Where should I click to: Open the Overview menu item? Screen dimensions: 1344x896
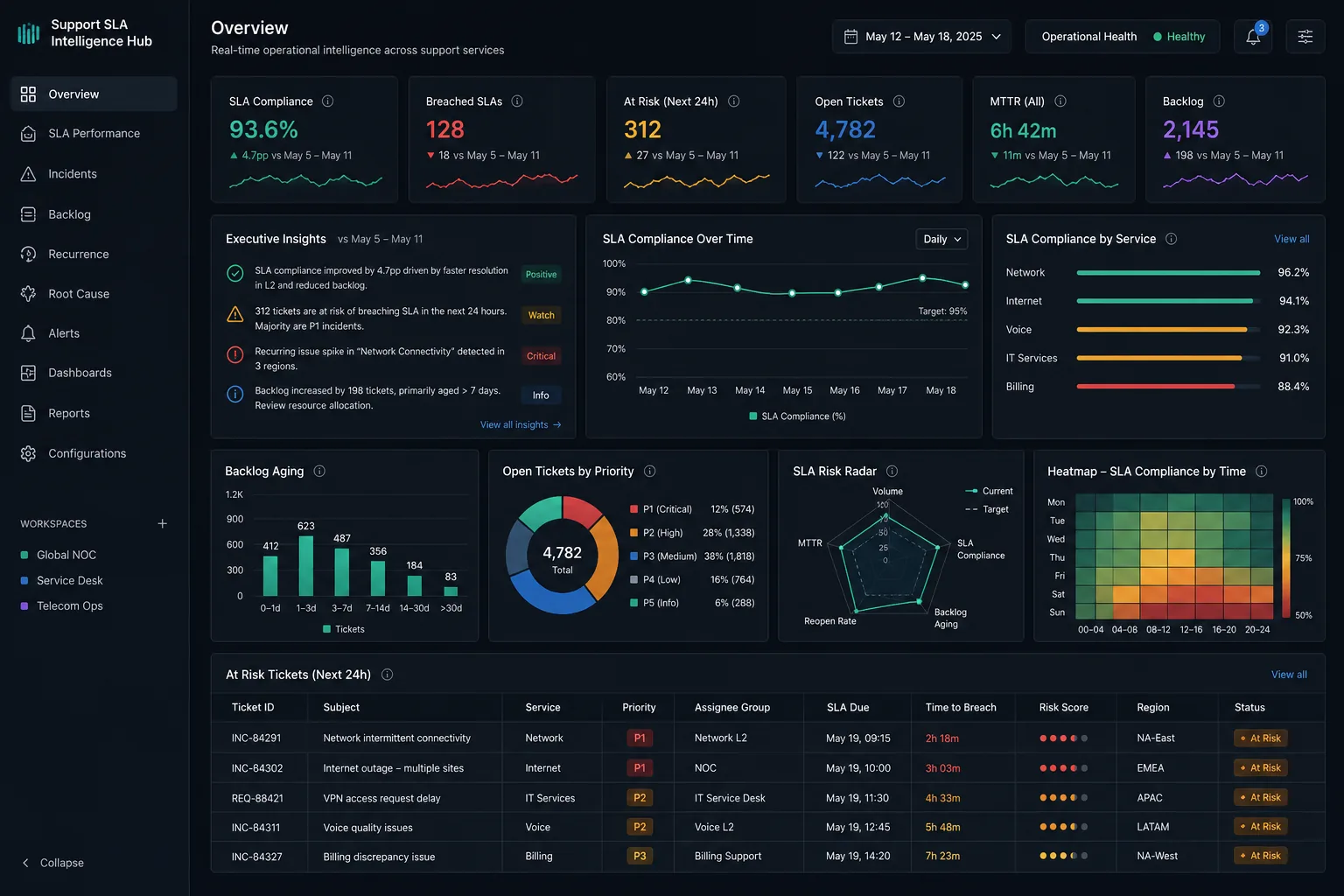click(94, 94)
